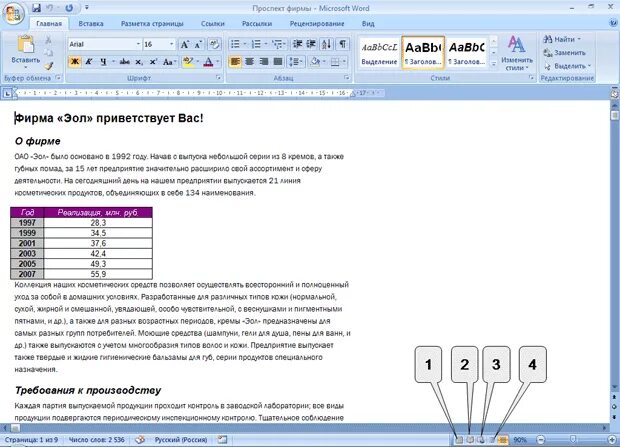Apply numbered list
This screenshot has height=447, width=620.
[x=256, y=44]
